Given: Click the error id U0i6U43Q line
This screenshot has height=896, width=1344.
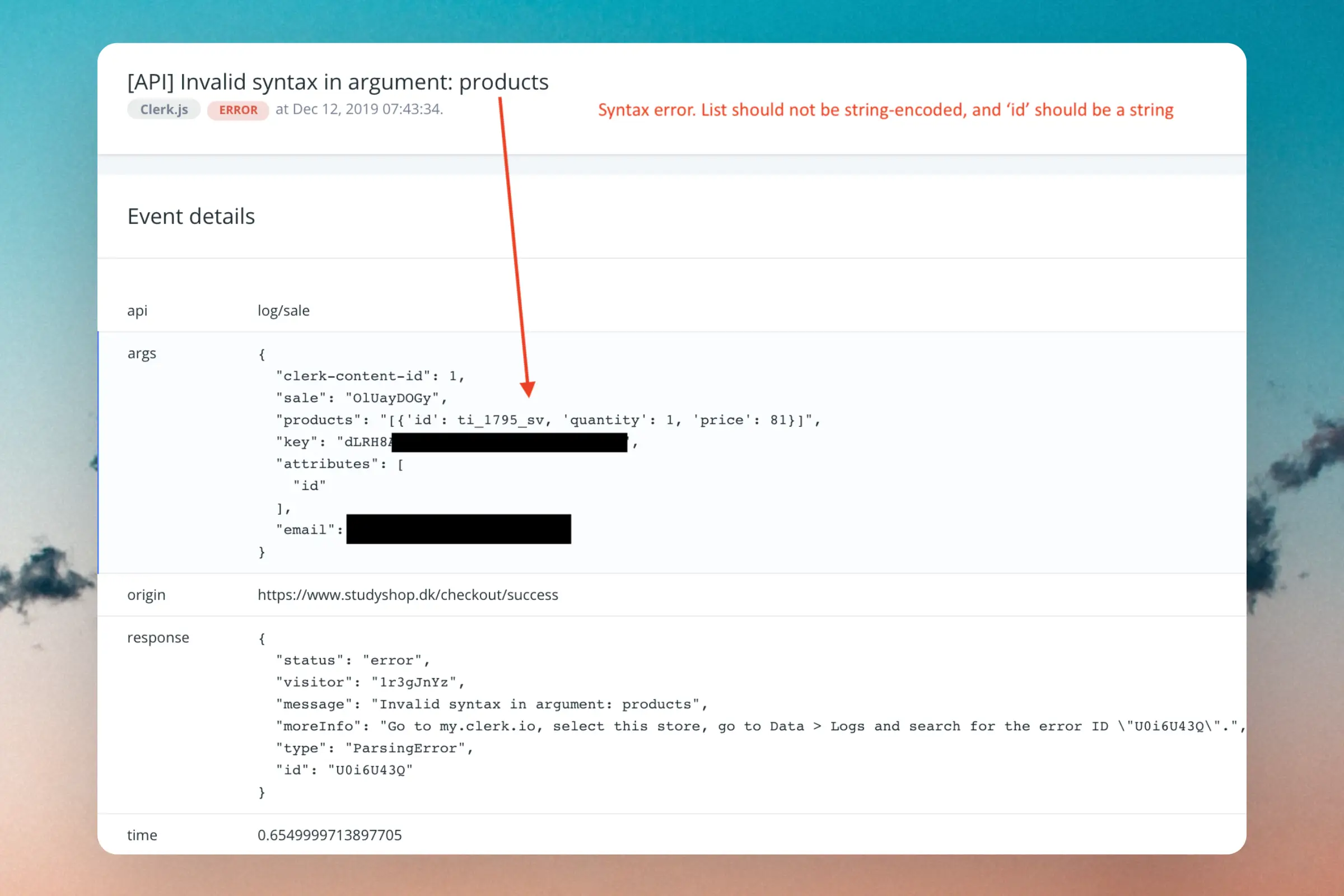Looking at the screenshot, I should (x=344, y=771).
